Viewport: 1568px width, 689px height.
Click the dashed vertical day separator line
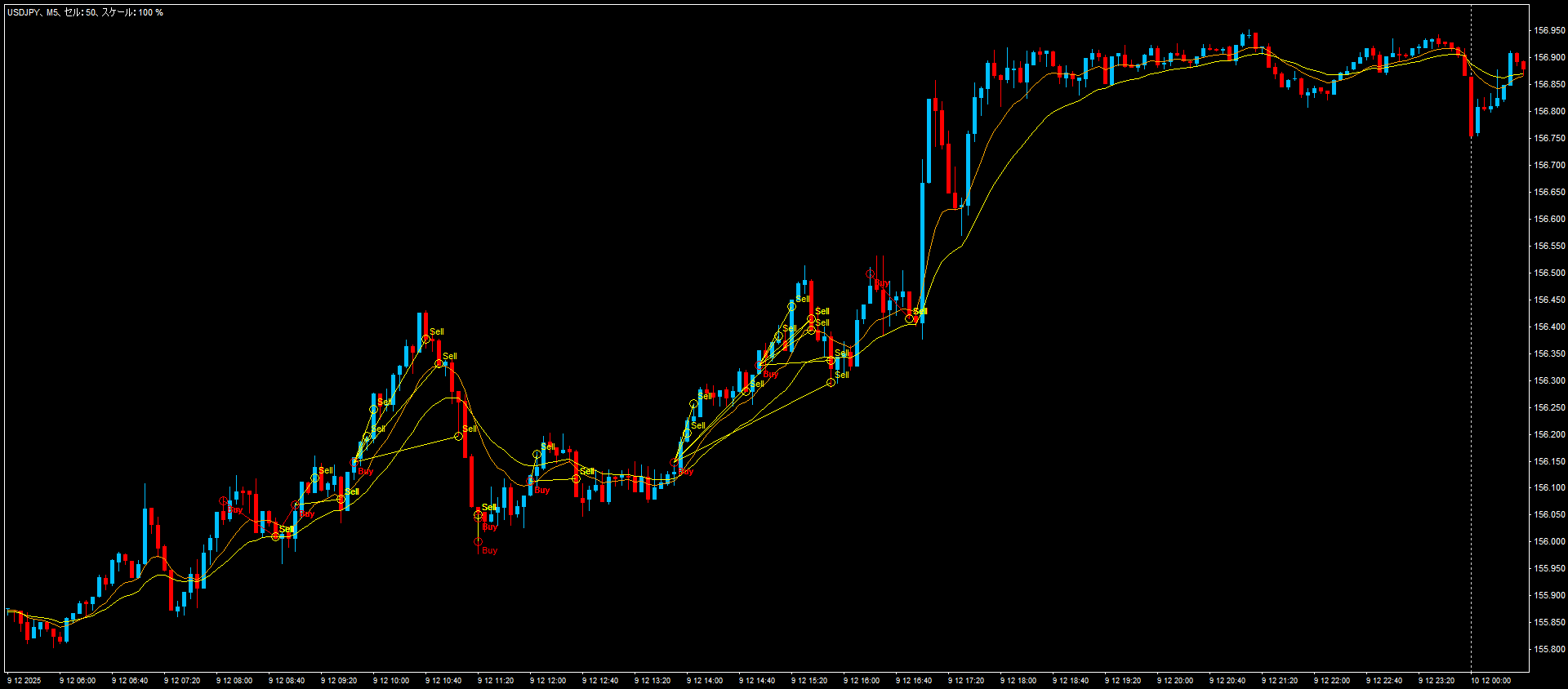point(1472,327)
